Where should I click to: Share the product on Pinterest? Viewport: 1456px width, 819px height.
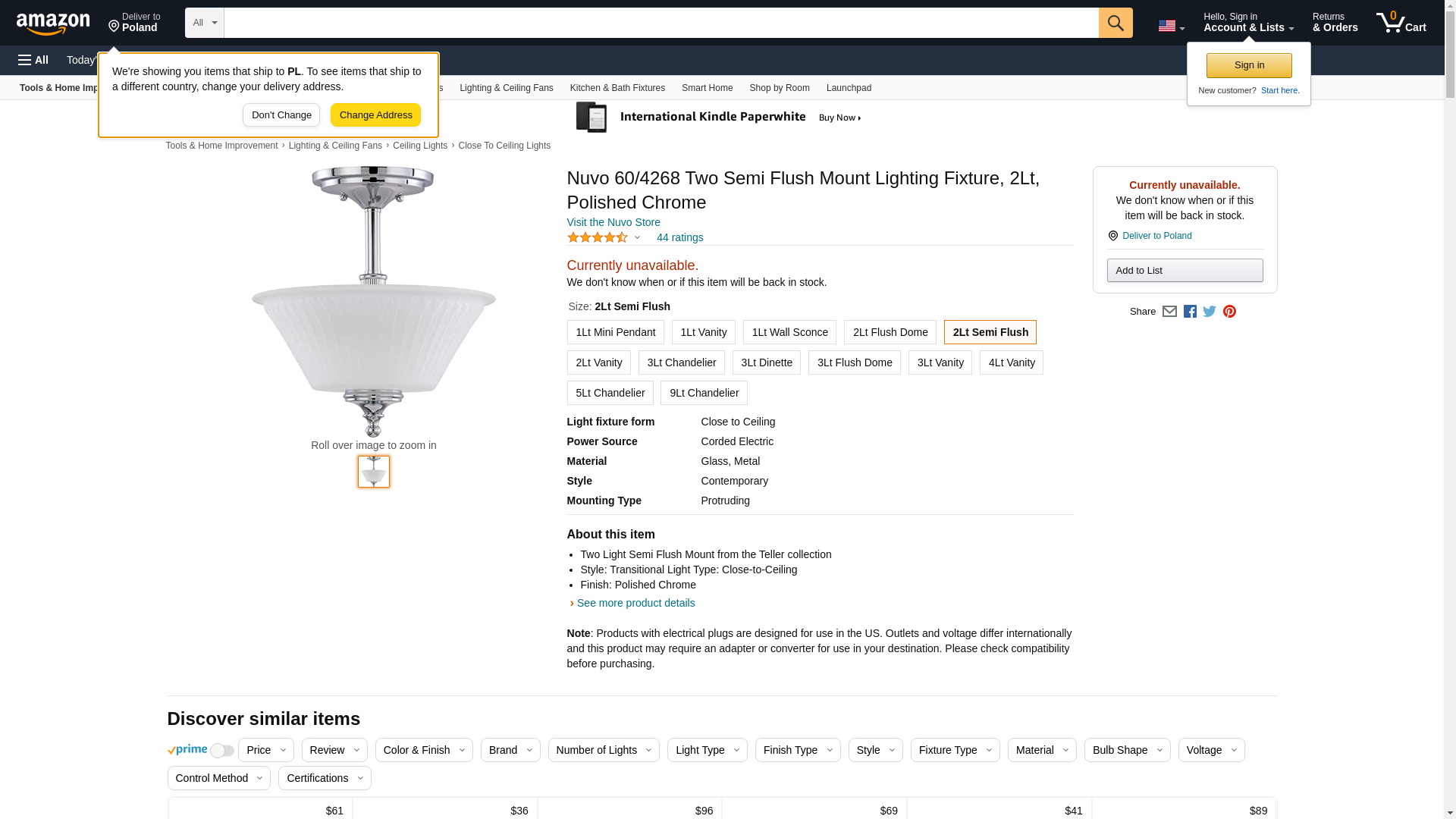[1229, 312]
